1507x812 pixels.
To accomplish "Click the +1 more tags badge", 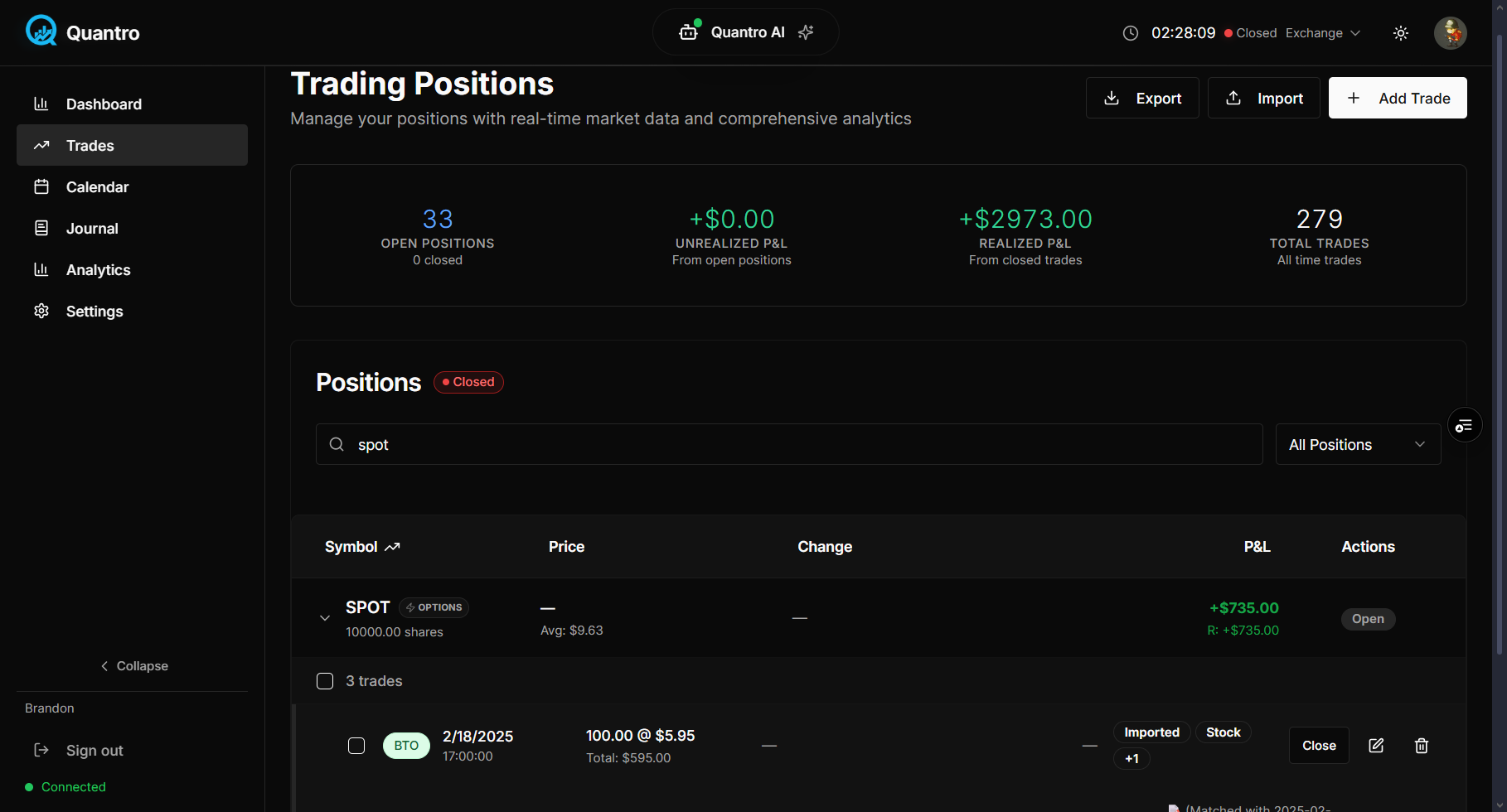I will click(1131, 759).
